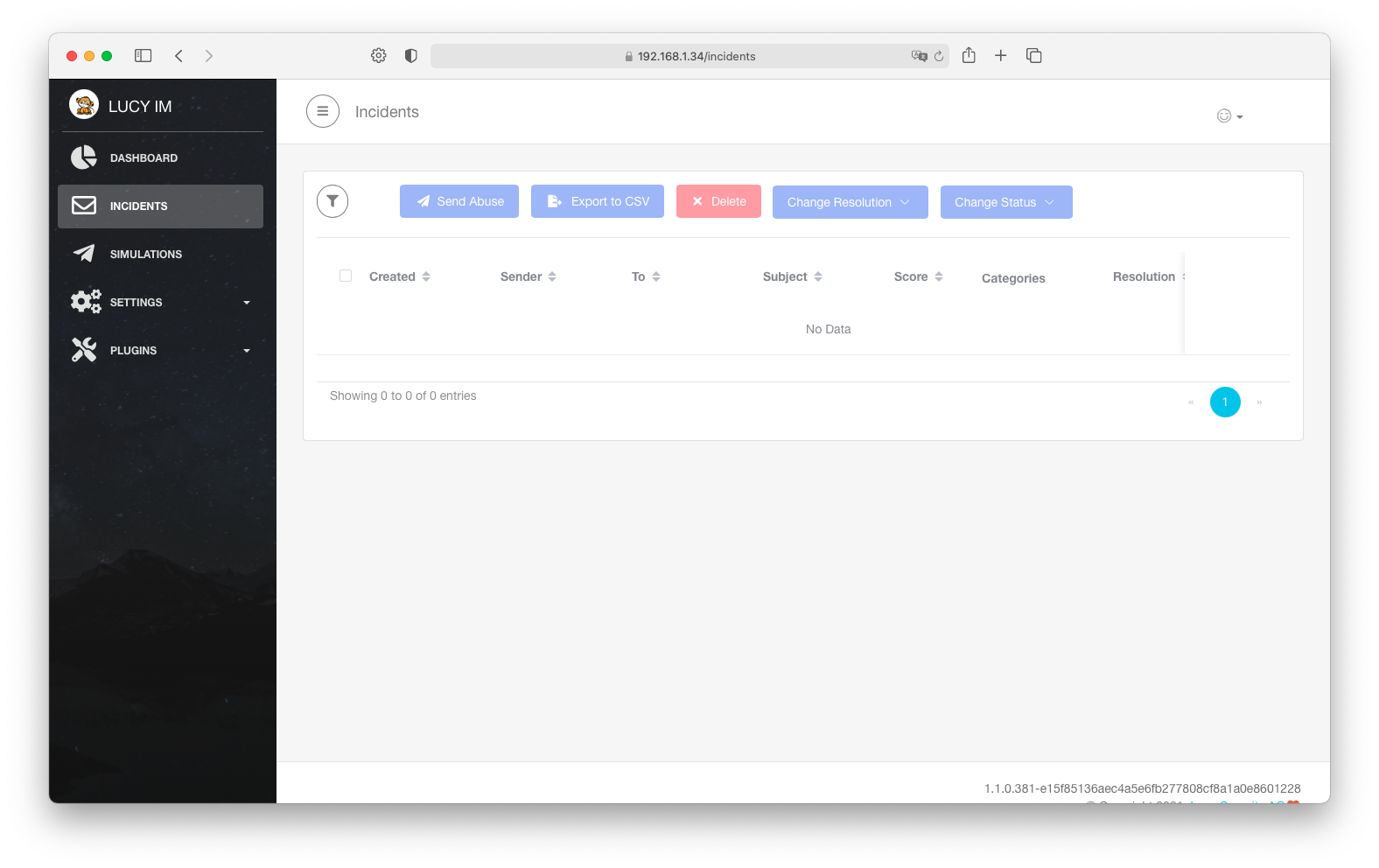The height and width of the screenshot is (868, 1379).
Task: Click the Safari share icon
Action: (x=969, y=56)
